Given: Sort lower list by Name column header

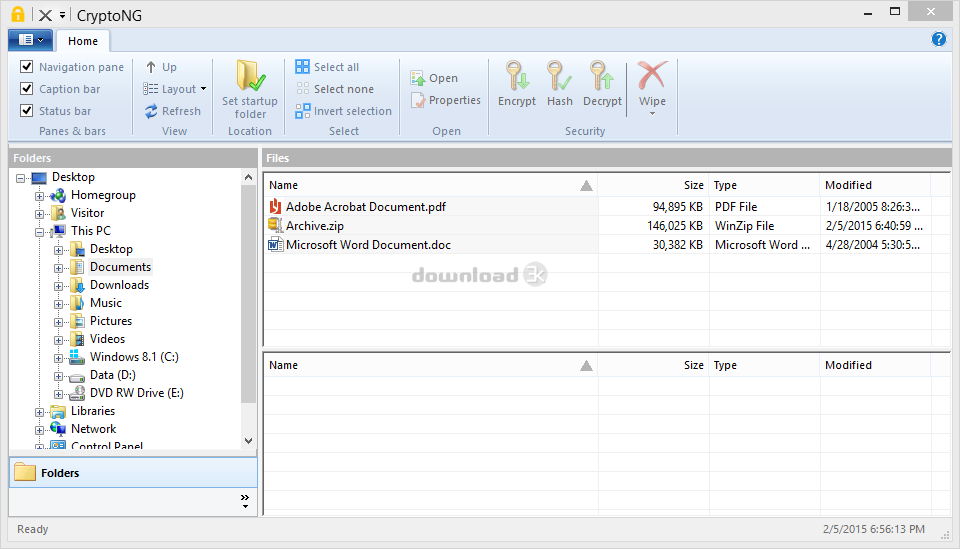Looking at the screenshot, I should click(x=430, y=365).
